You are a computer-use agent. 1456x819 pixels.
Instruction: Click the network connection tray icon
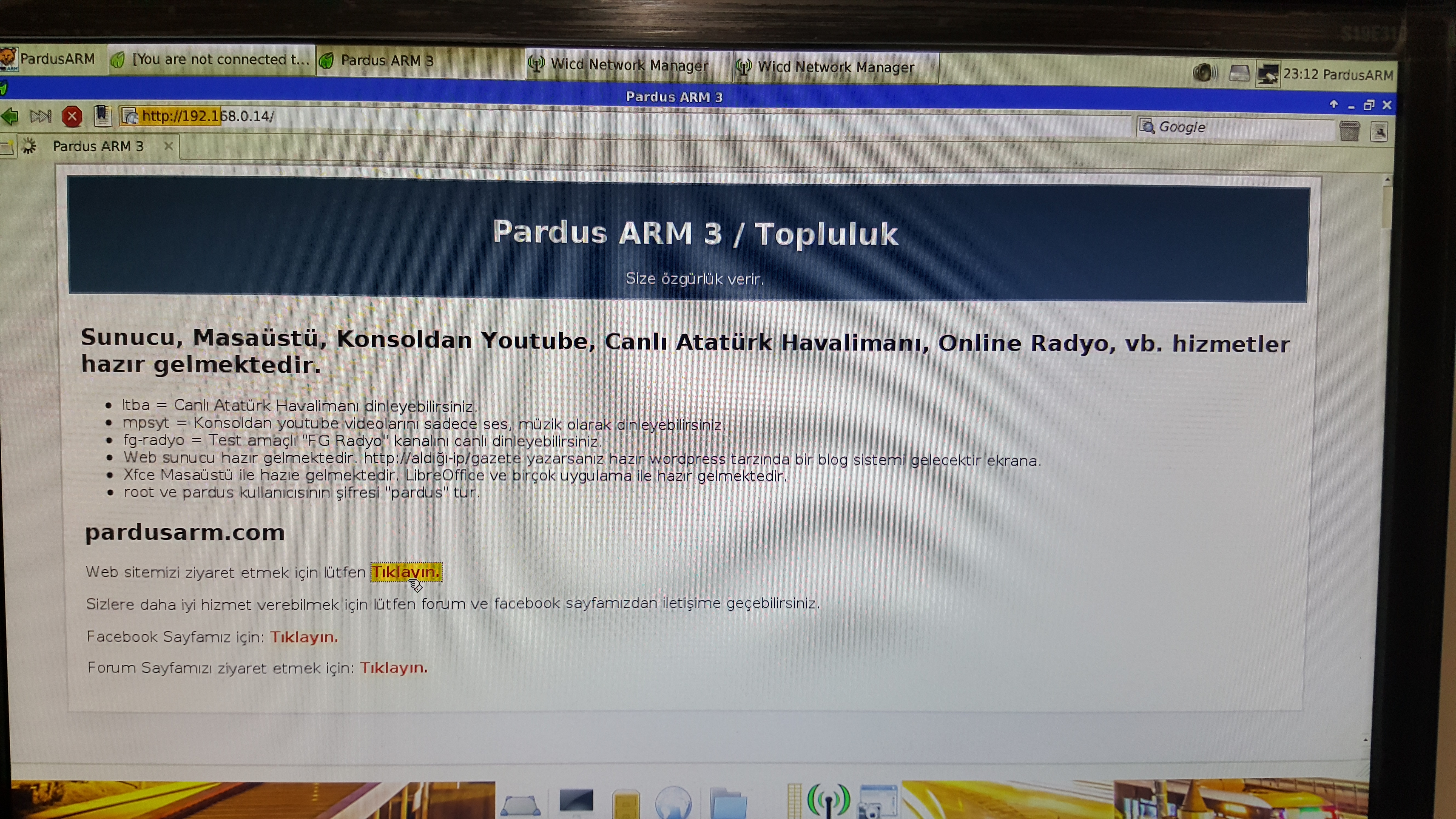(x=1268, y=74)
